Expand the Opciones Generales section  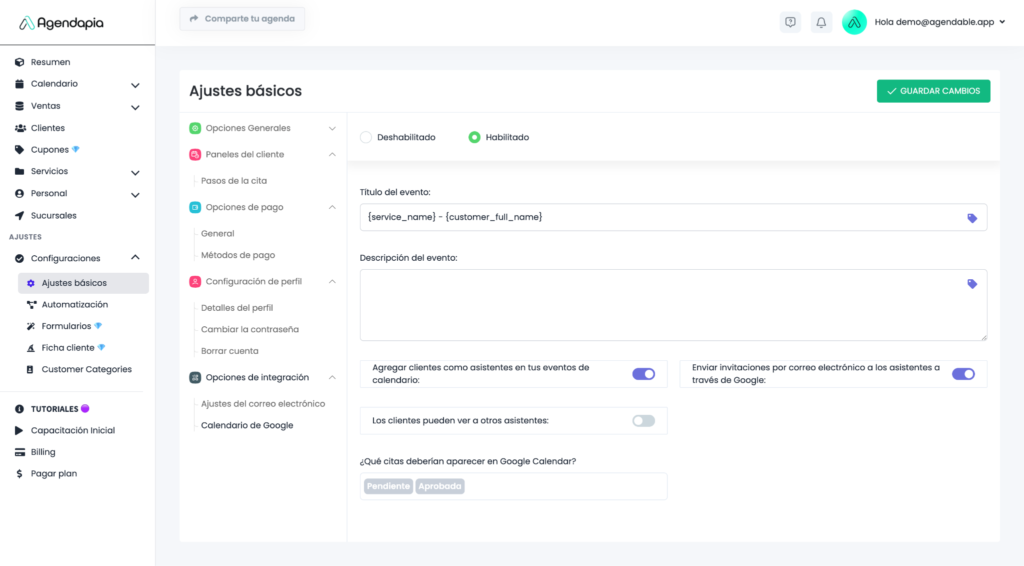[331, 128]
